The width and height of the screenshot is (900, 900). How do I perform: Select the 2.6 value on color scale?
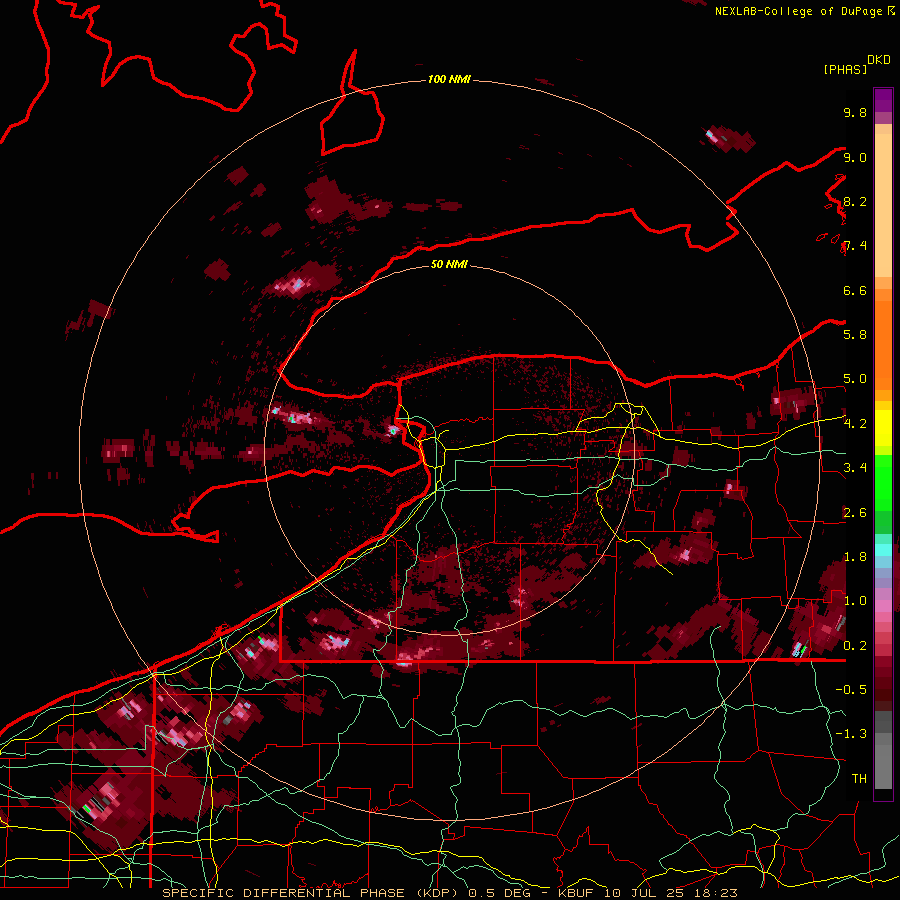click(x=855, y=513)
